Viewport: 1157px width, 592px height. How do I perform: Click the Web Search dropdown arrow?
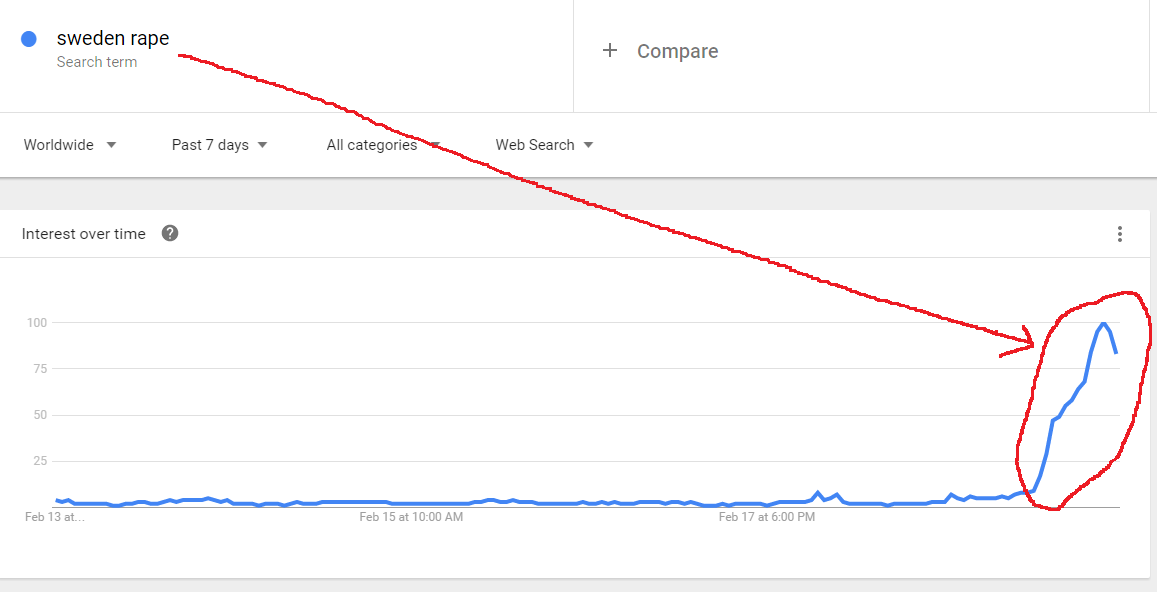click(x=588, y=145)
